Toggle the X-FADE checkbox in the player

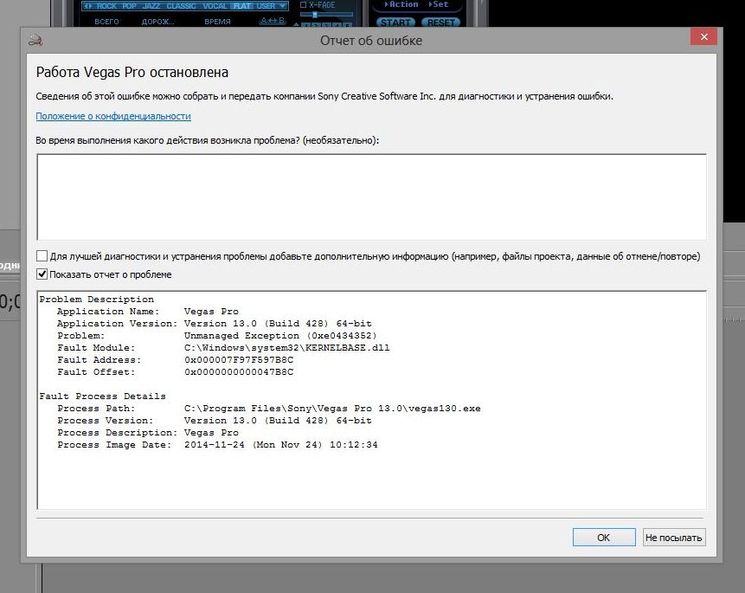pos(303,5)
